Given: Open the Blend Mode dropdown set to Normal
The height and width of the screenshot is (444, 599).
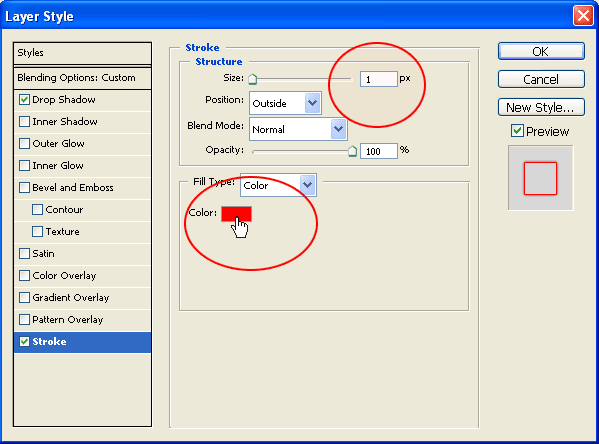Looking at the screenshot, I should [298, 129].
